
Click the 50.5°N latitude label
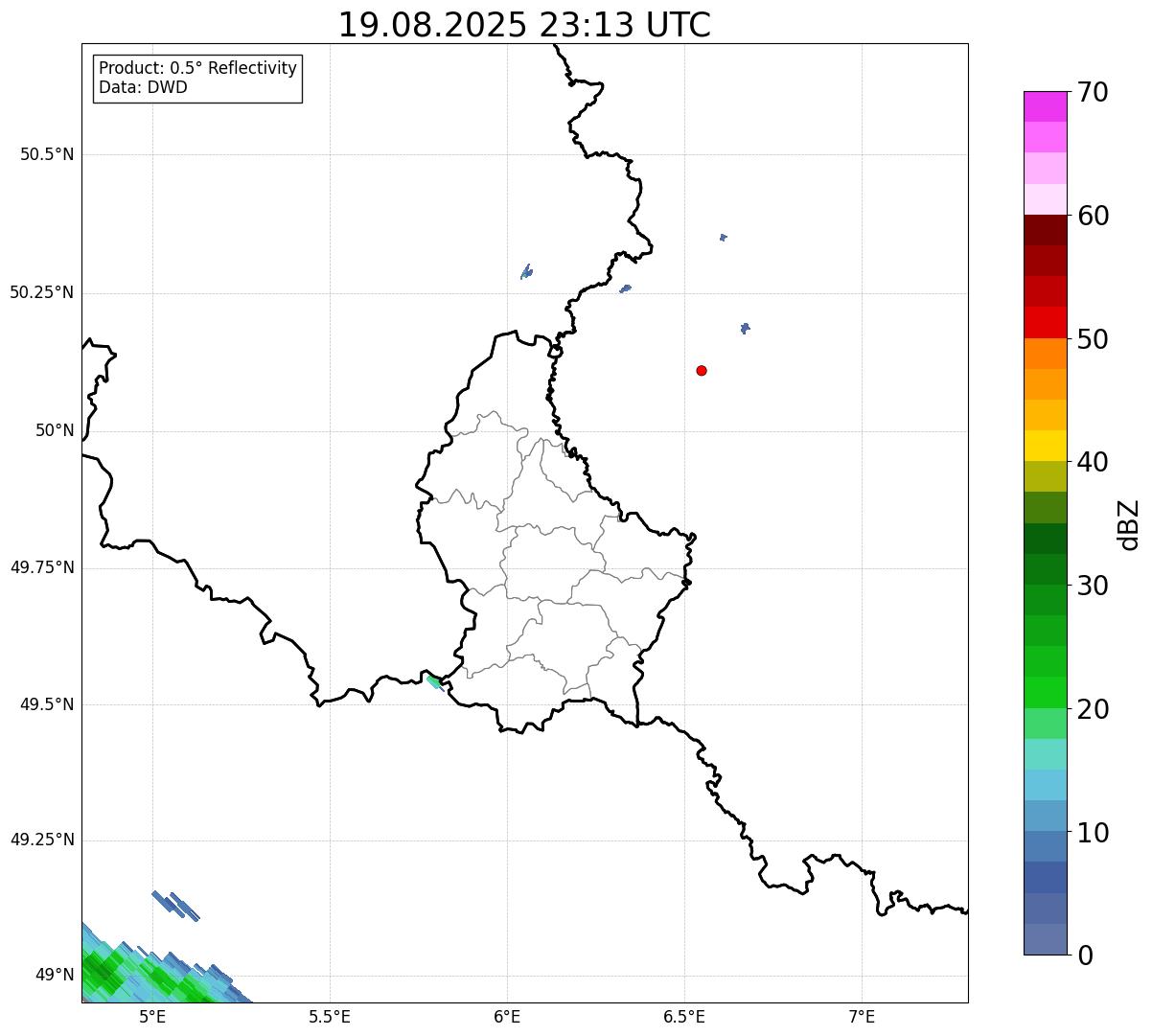tap(47, 154)
